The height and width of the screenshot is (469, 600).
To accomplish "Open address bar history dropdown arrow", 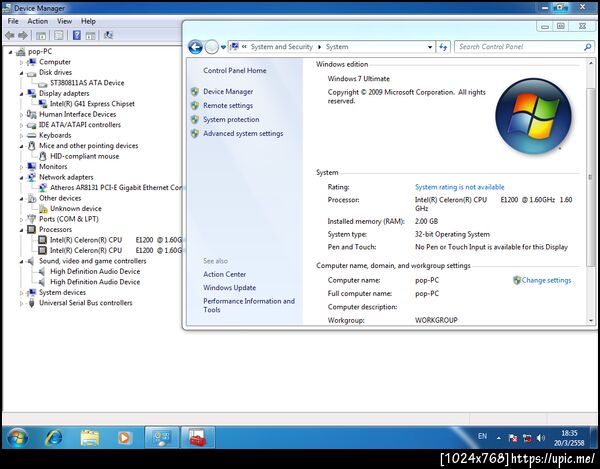I will pos(430,47).
